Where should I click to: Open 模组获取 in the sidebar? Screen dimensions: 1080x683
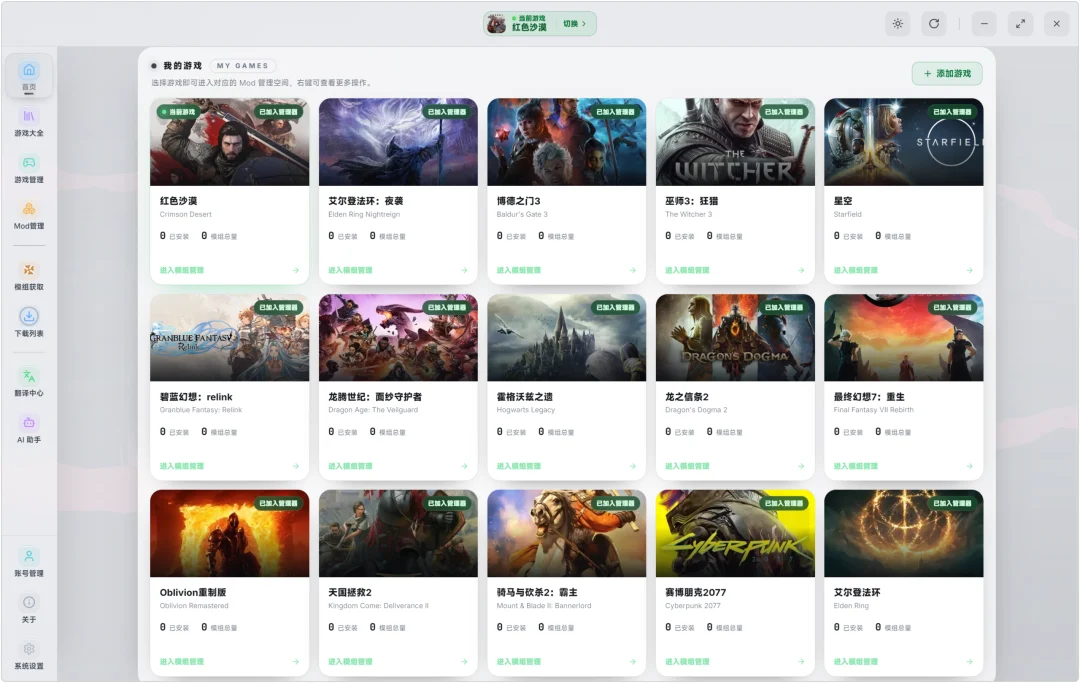[x=29, y=277]
